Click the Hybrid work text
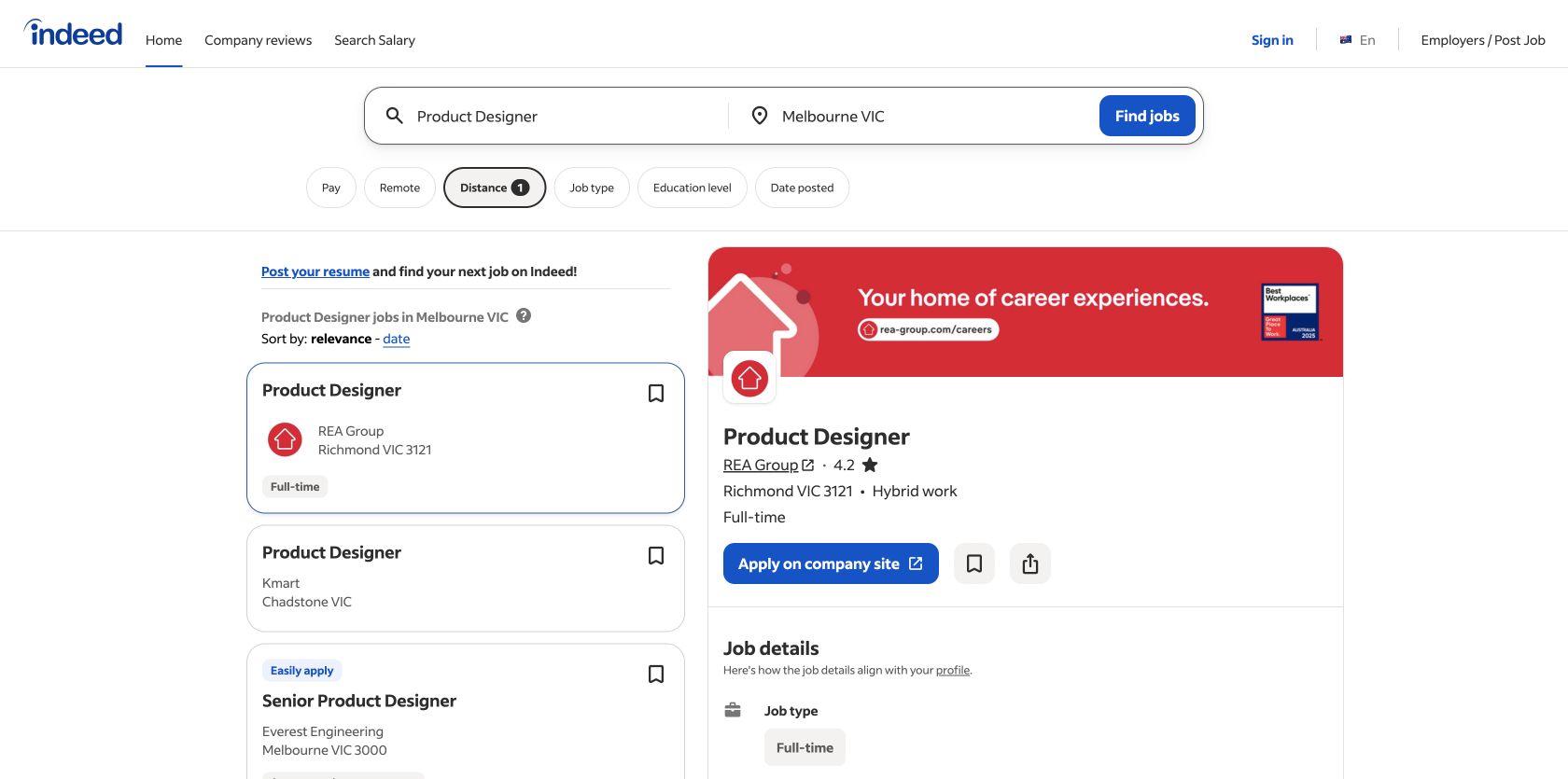This screenshot has width=1568, height=779. pyautogui.click(x=915, y=491)
